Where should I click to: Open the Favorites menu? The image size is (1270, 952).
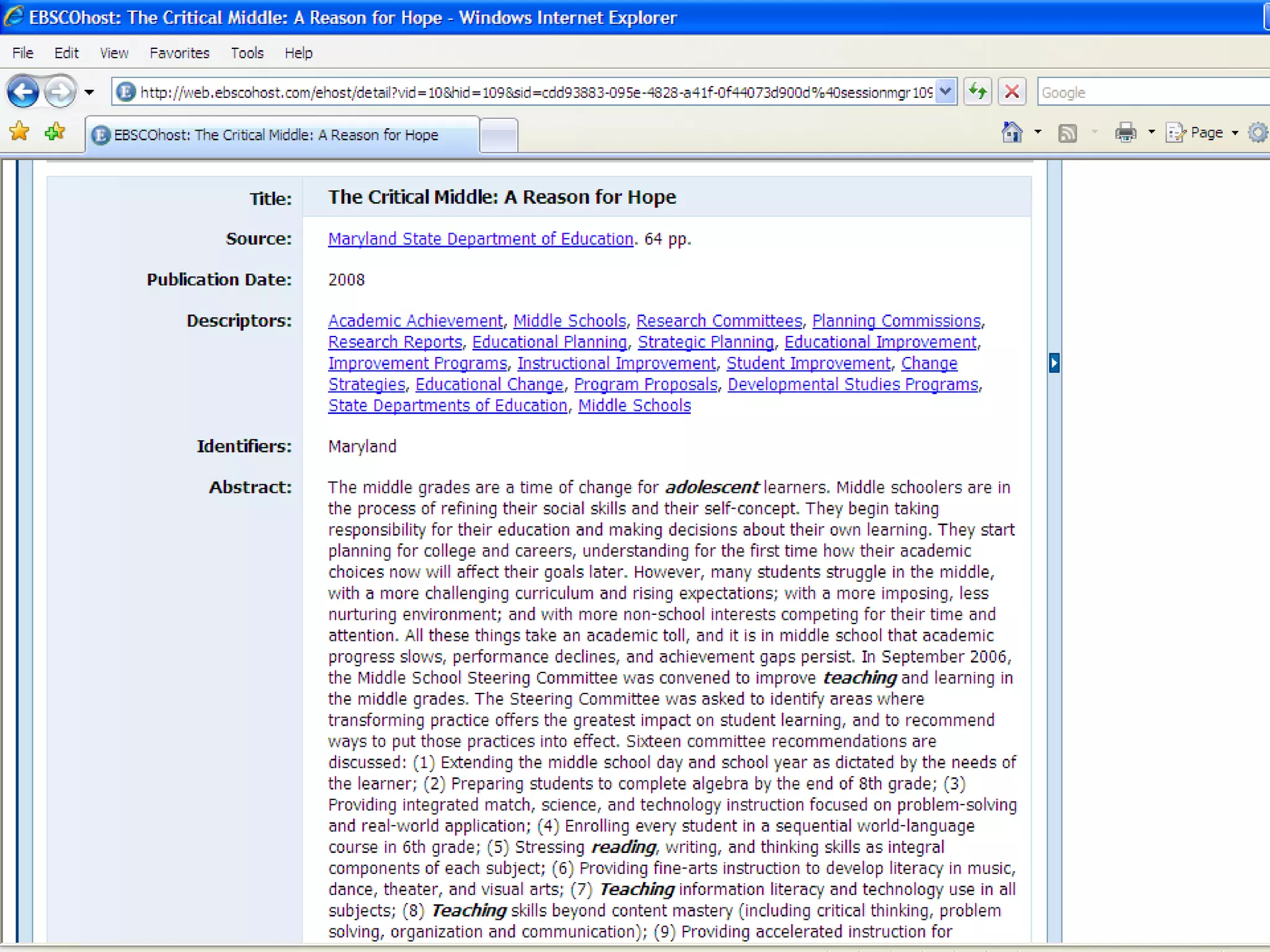[x=179, y=53]
